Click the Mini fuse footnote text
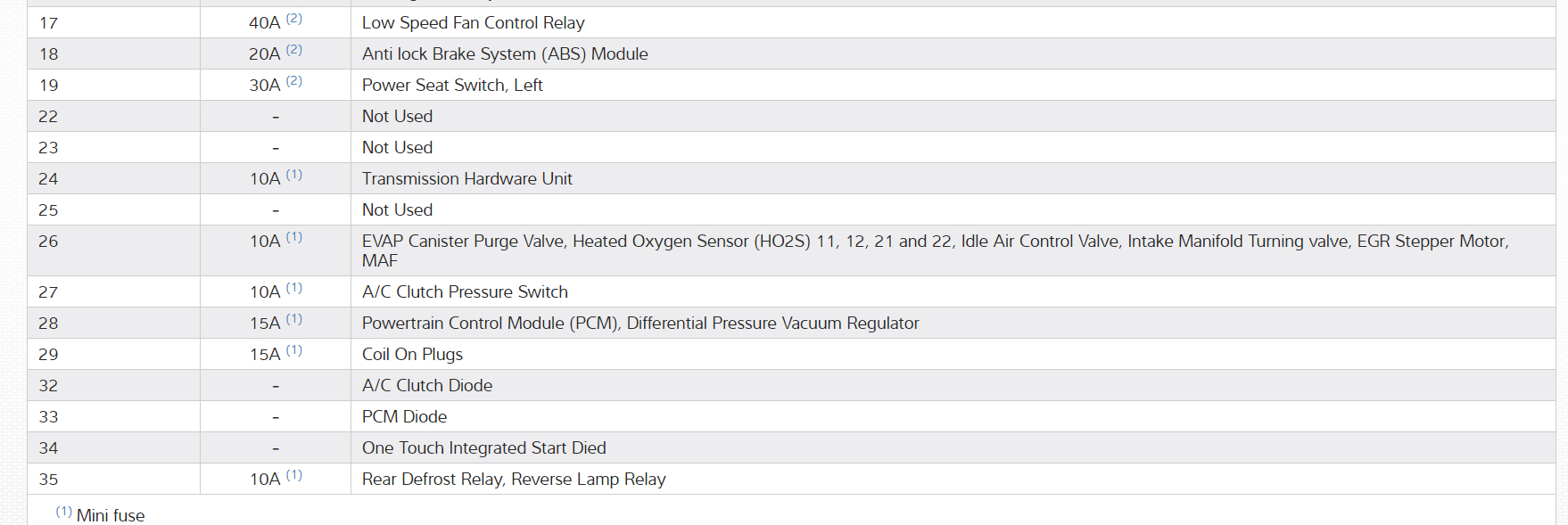 tap(111, 515)
